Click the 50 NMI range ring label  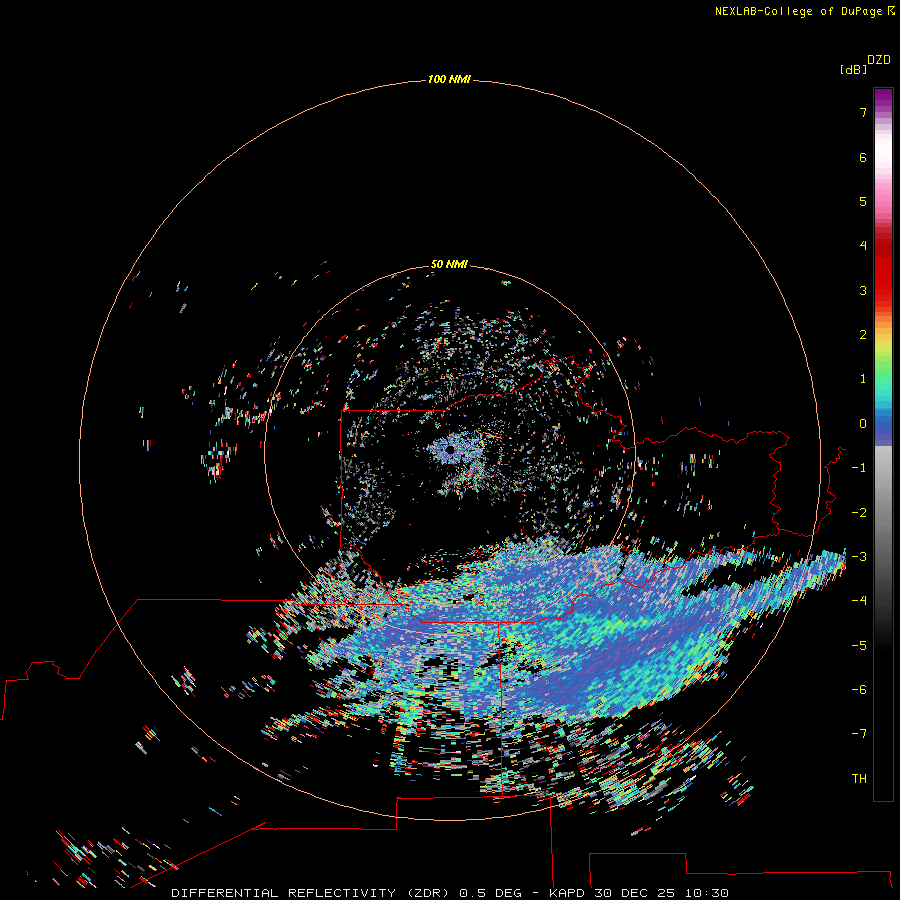tap(449, 264)
